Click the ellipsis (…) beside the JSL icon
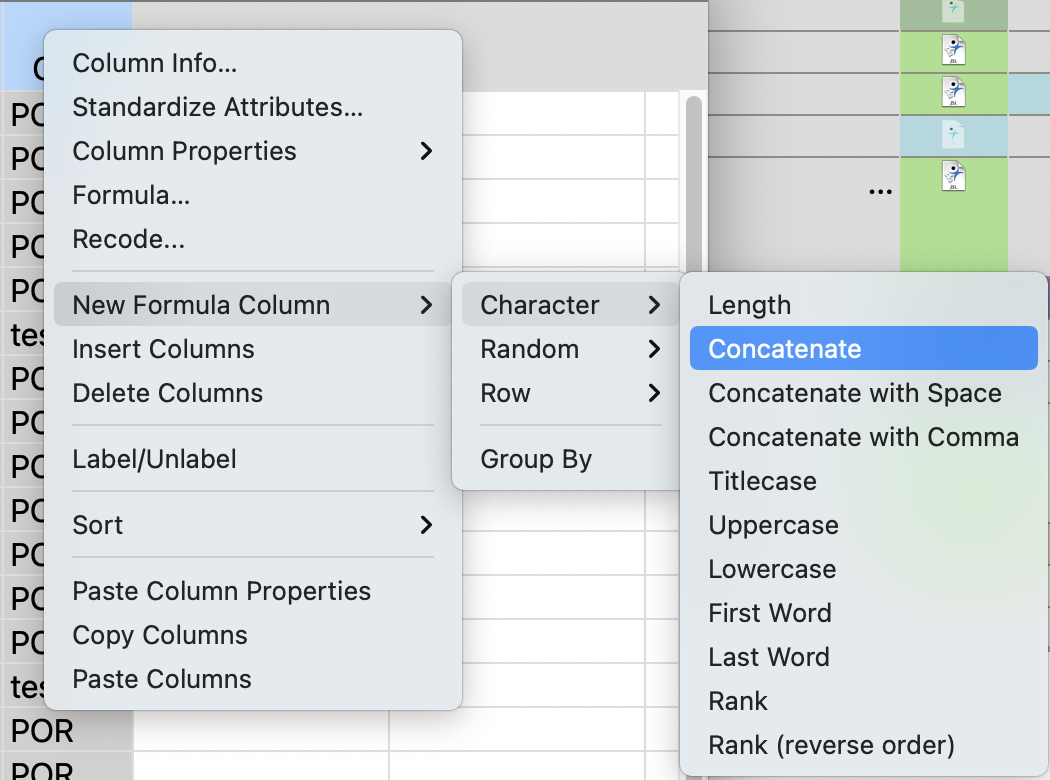 (x=880, y=190)
